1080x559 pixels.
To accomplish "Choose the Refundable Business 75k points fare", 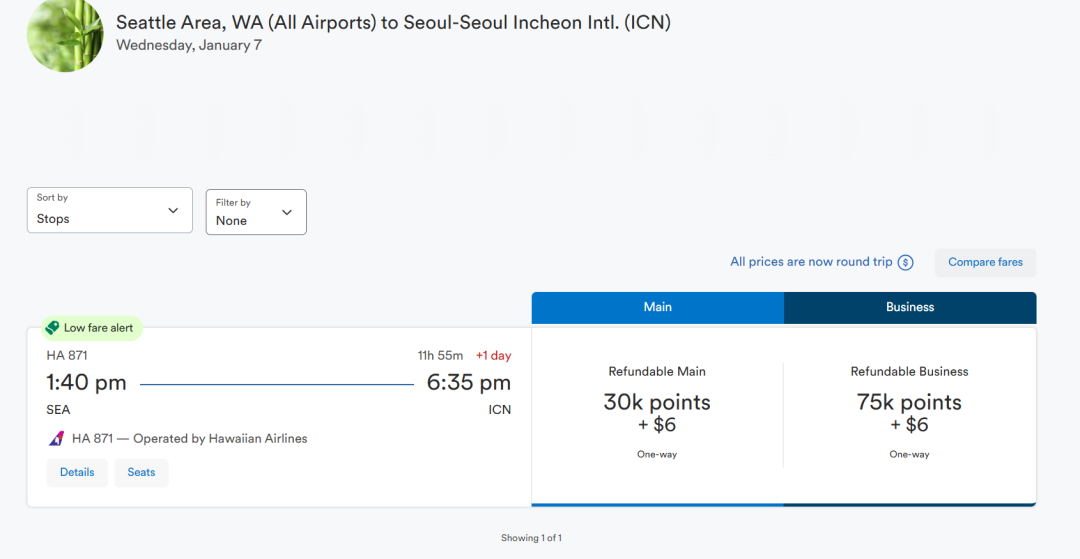I will pos(909,413).
